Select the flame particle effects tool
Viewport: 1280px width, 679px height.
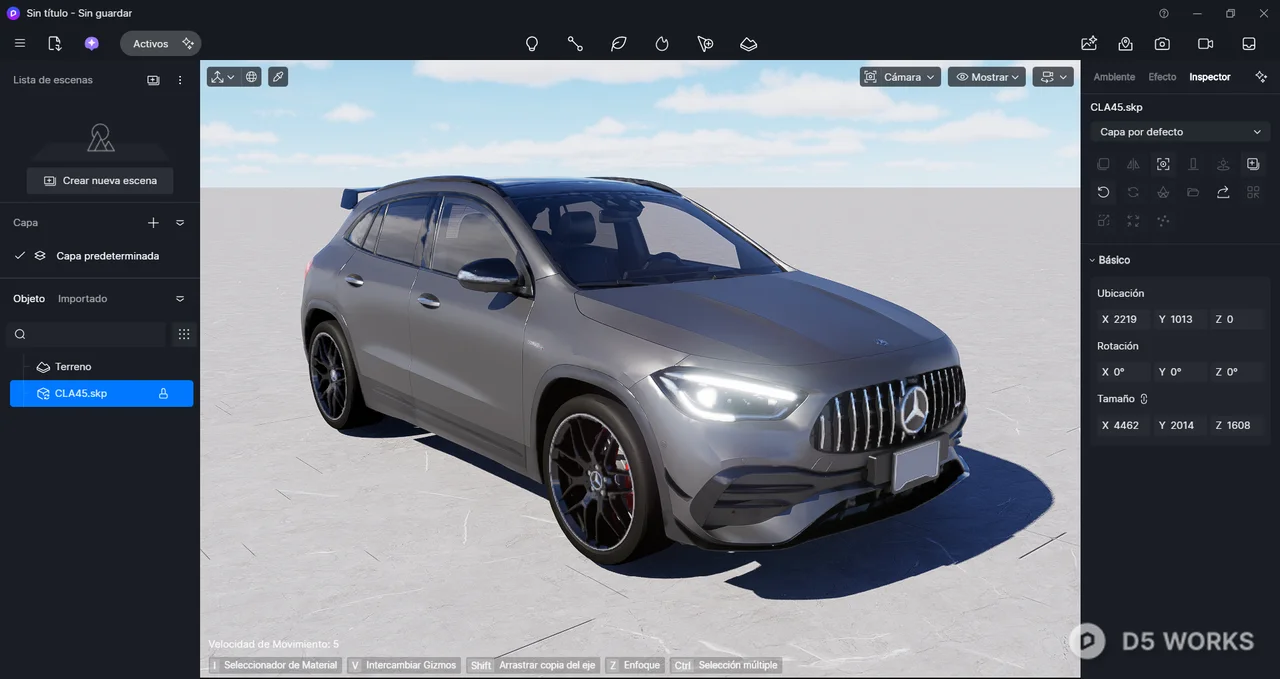coord(662,44)
